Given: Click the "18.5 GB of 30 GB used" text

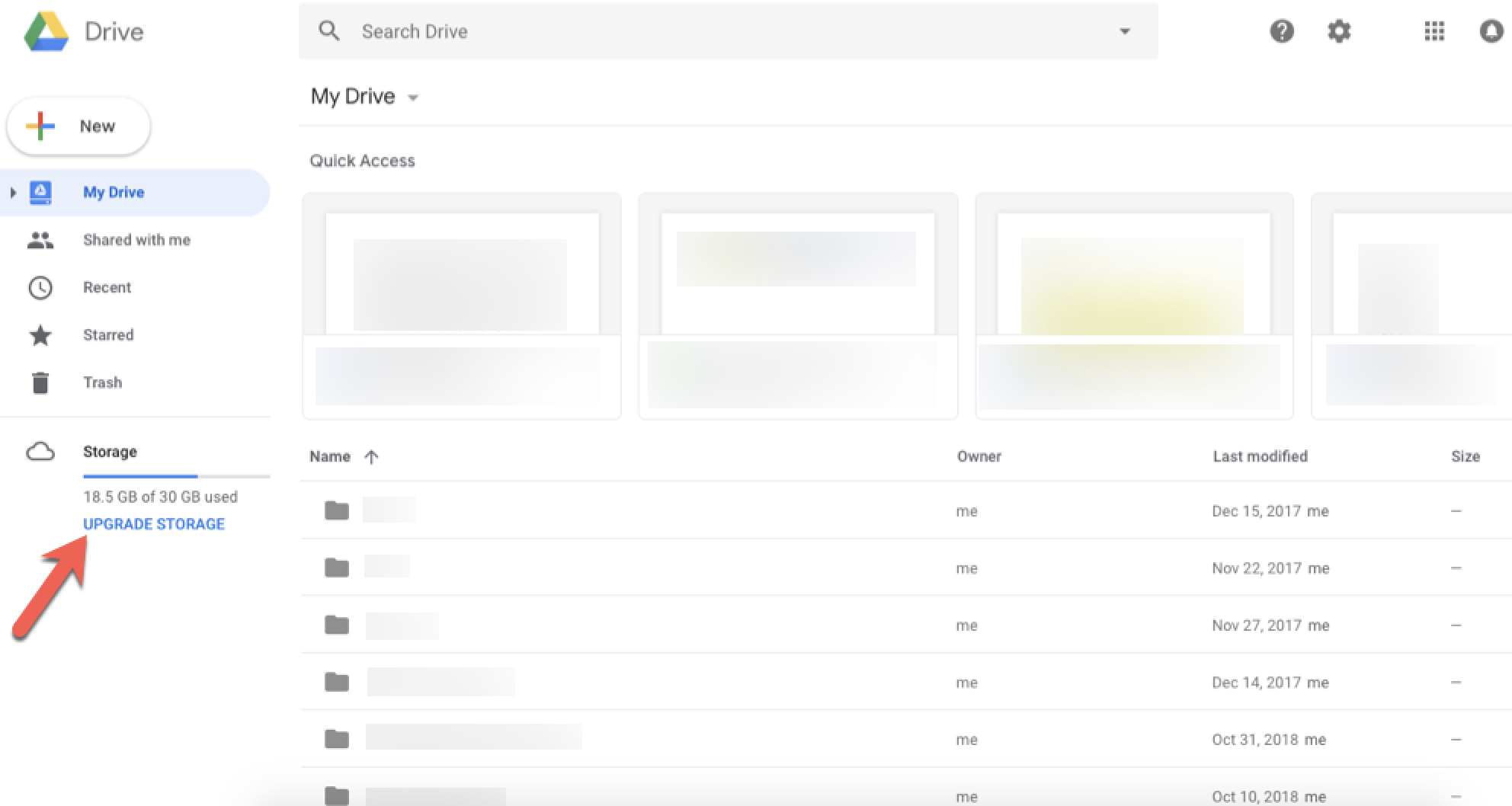Looking at the screenshot, I should tap(160, 497).
